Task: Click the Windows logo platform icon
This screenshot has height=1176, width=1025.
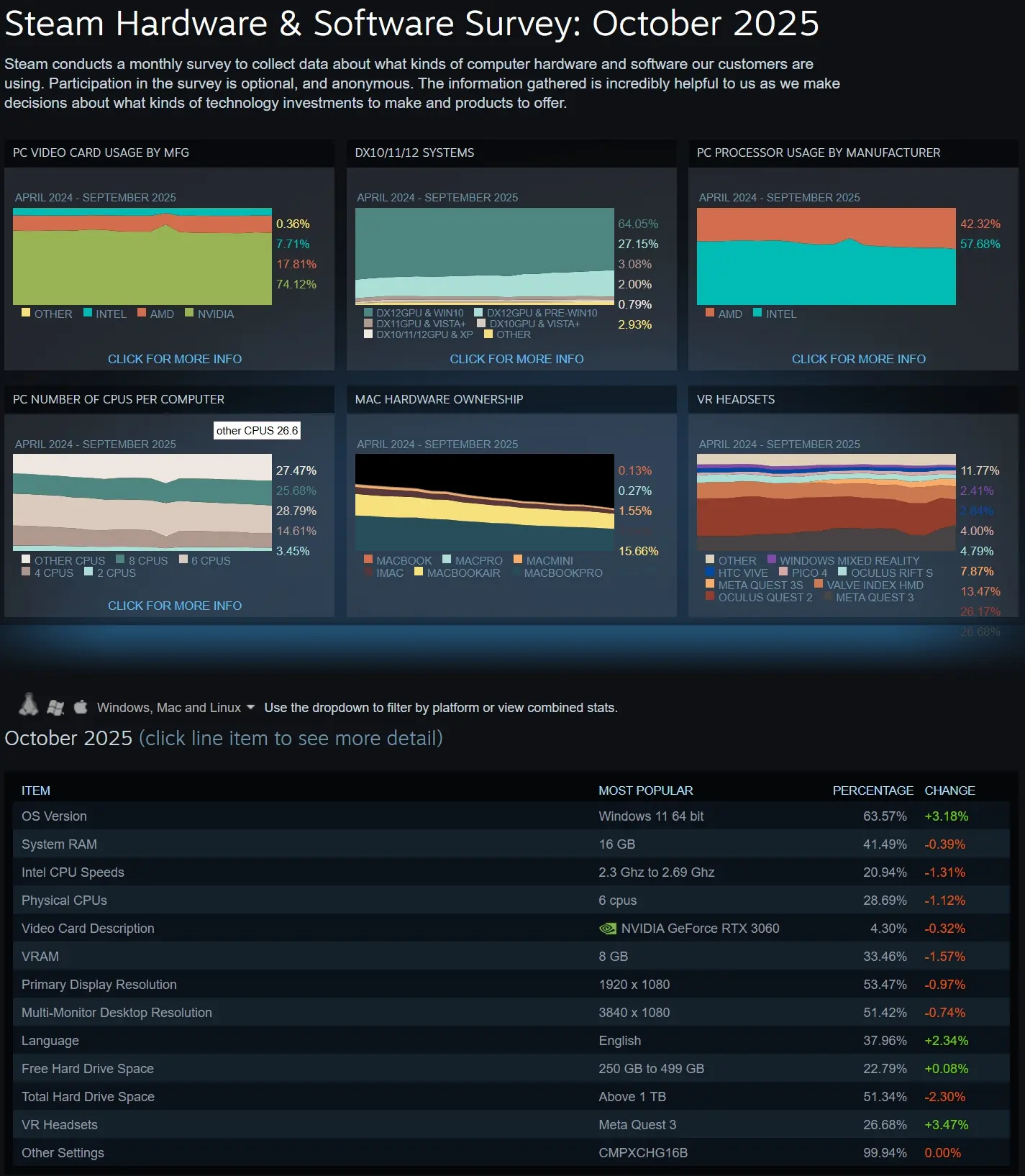Action: pos(55,707)
